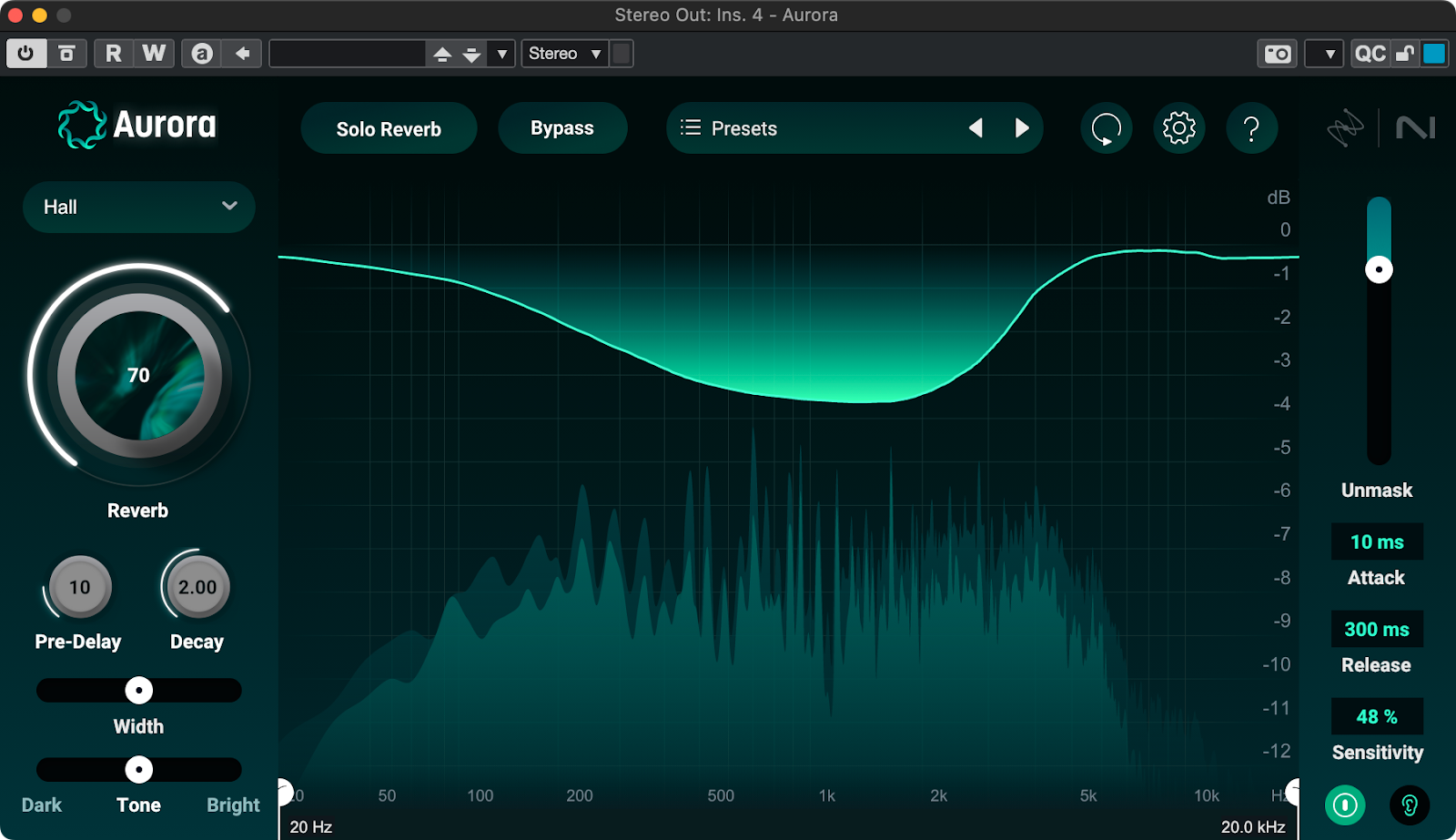Click the blue square indicator button
The height and width of the screenshot is (840, 1456).
click(x=1434, y=54)
